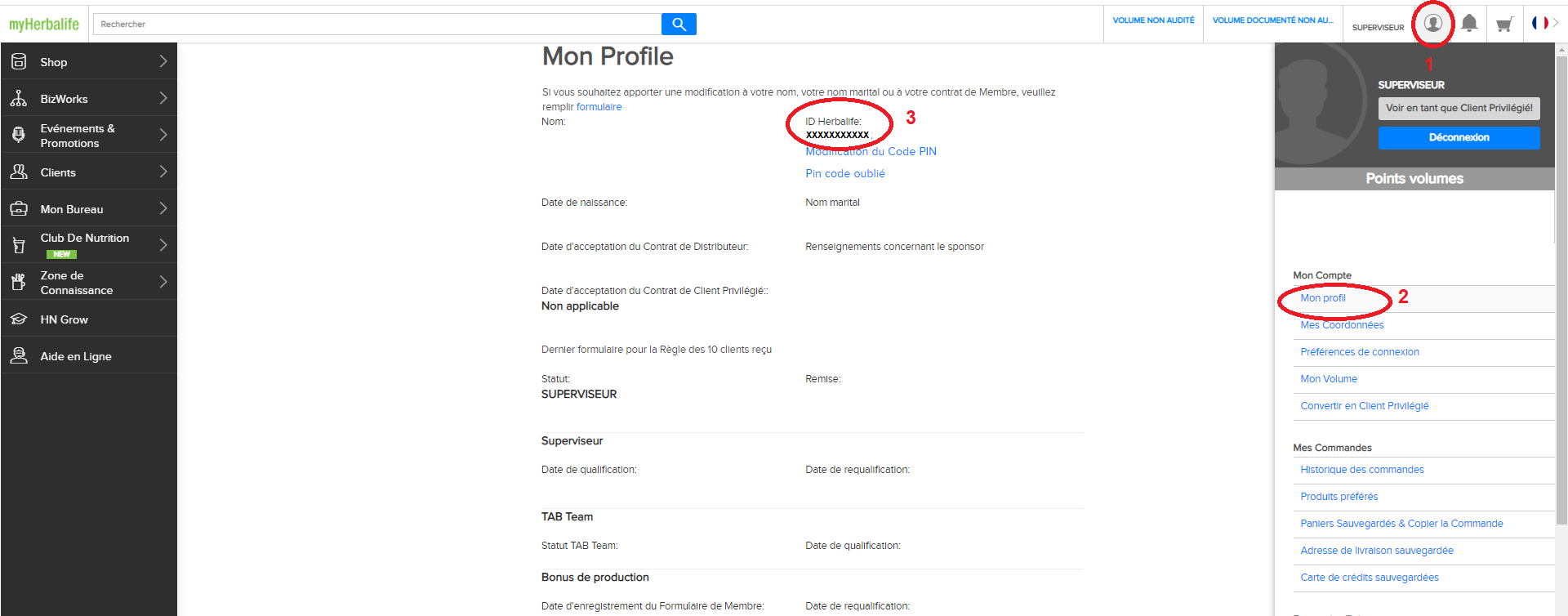Click the BizWorks hierarchy icon
Viewport: 1568px width, 616px height.
pyautogui.click(x=19, y=98)
